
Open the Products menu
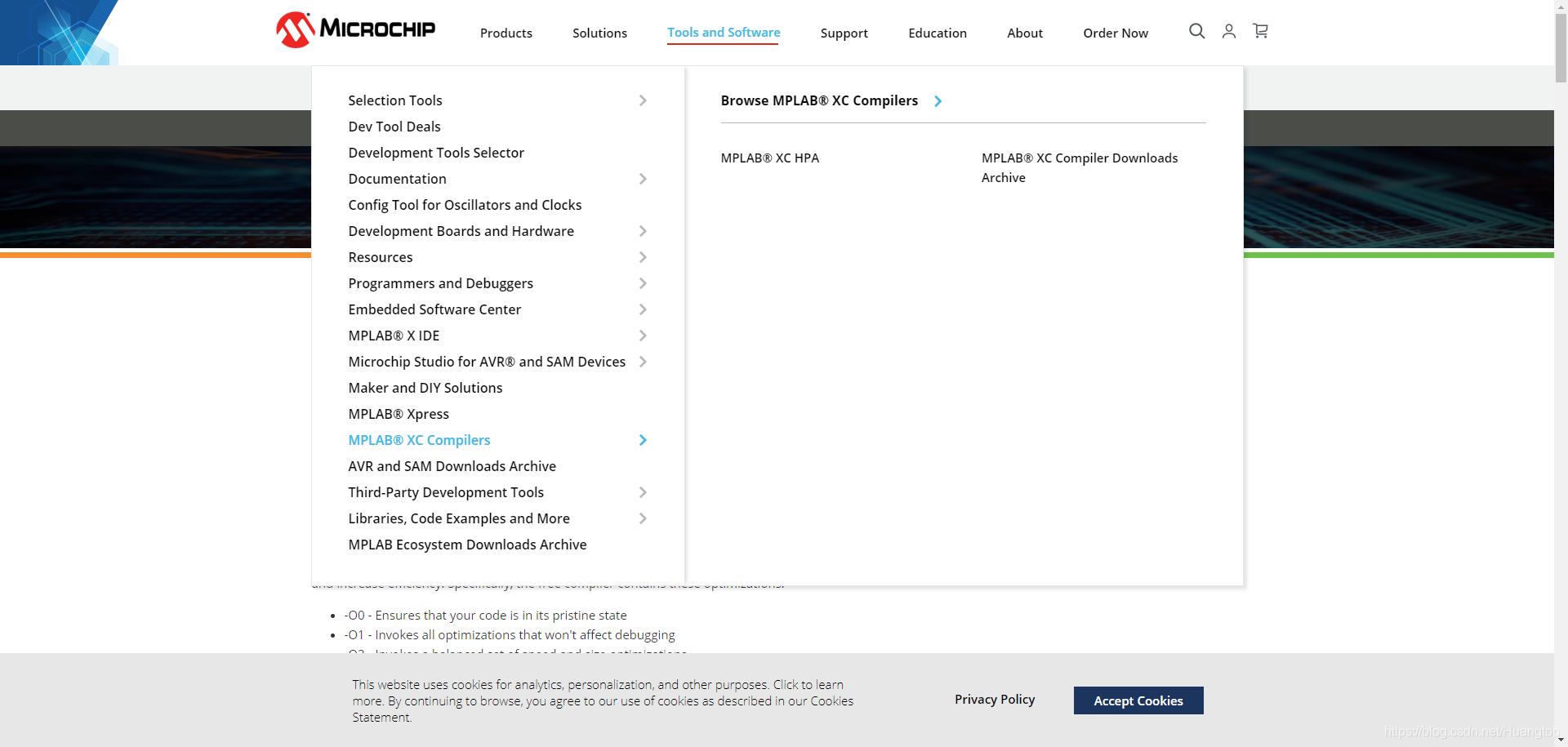(506, 33)
